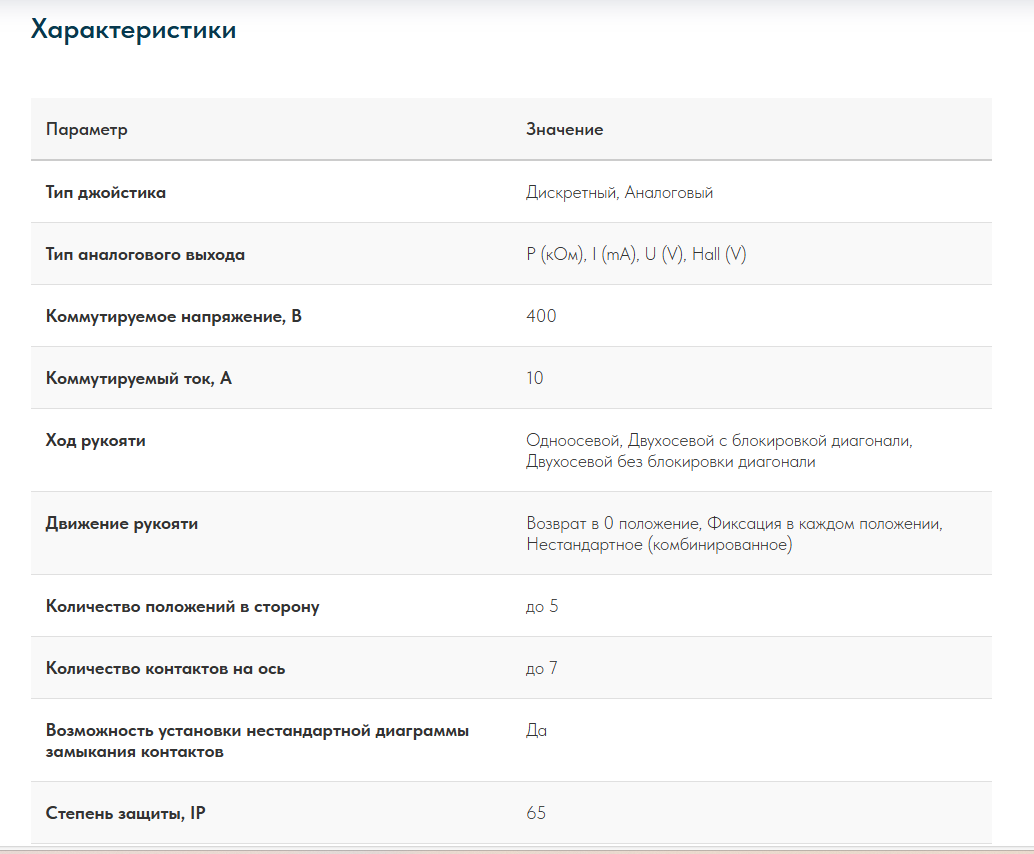The height and width of the screenshot is (854, 1034).
Task: Select the Количество контактов на ось label
Action: (x=165, y=668)
